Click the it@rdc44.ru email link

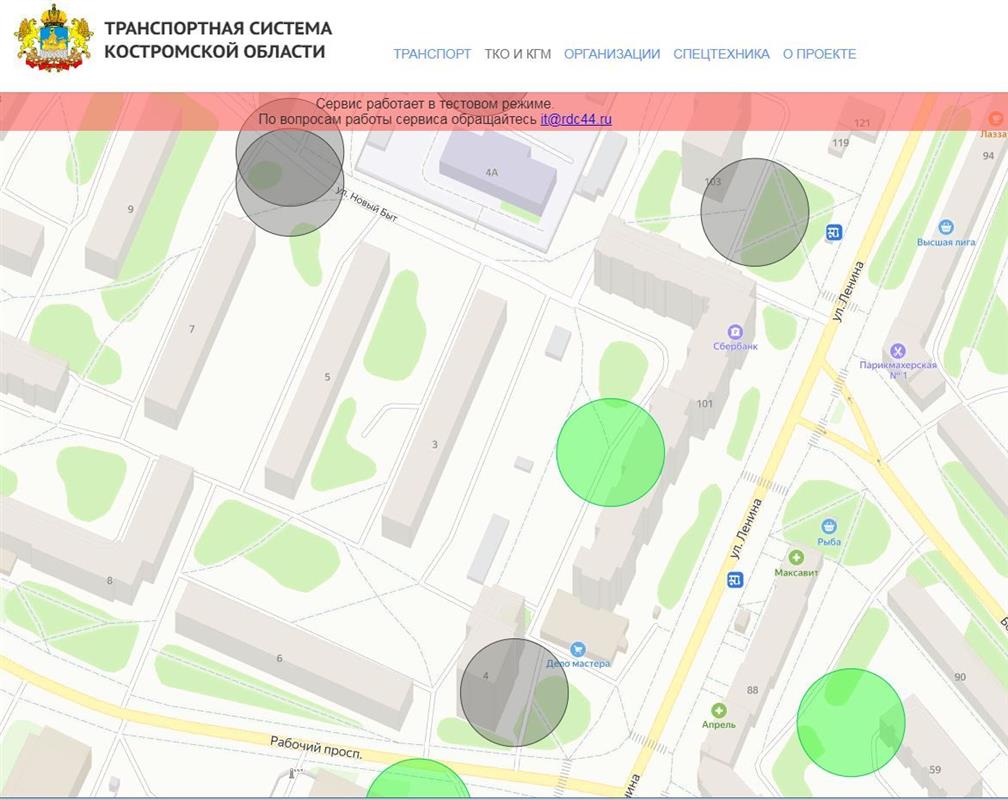click(x=576, y=119)
